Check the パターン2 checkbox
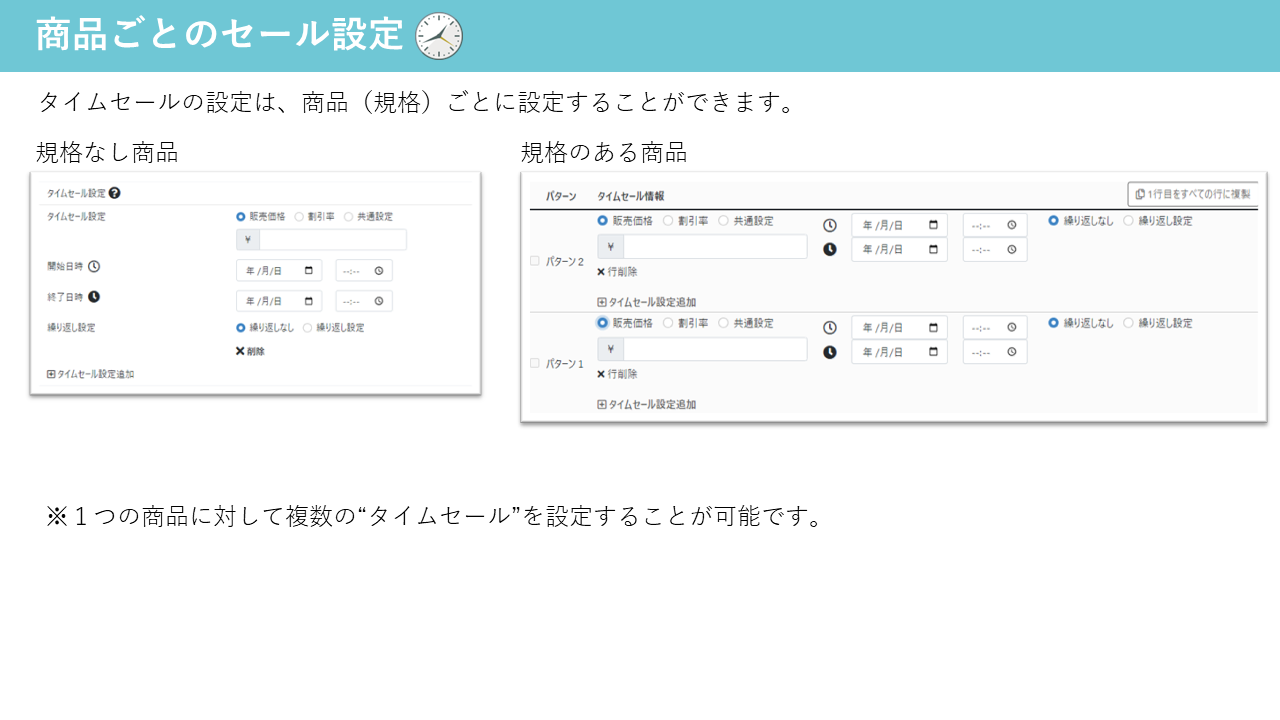Screen dimensions: 1280x720 tap(534, 261)
